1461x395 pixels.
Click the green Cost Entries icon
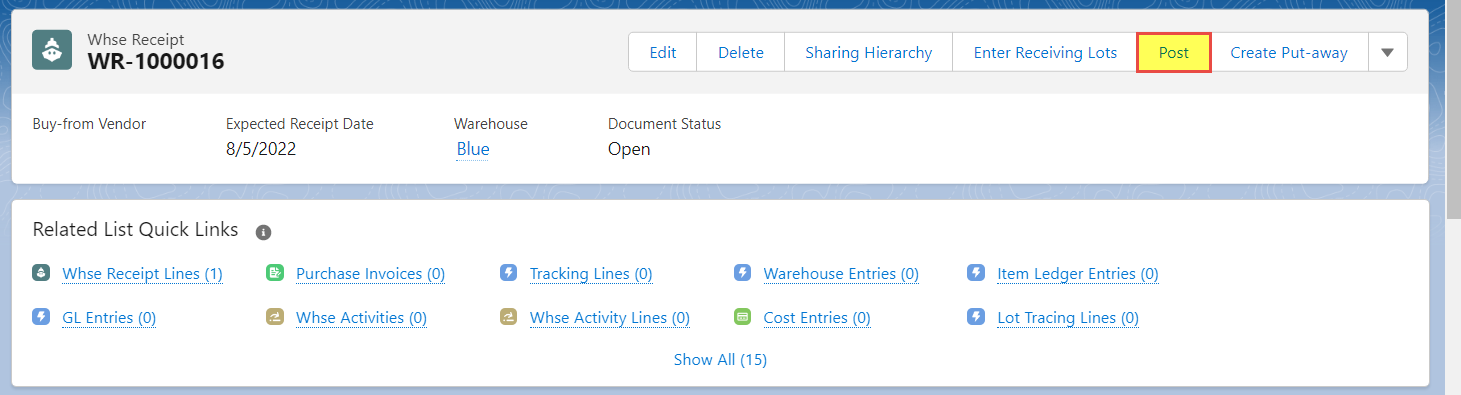pyautogui.click(x=742, y=317)
